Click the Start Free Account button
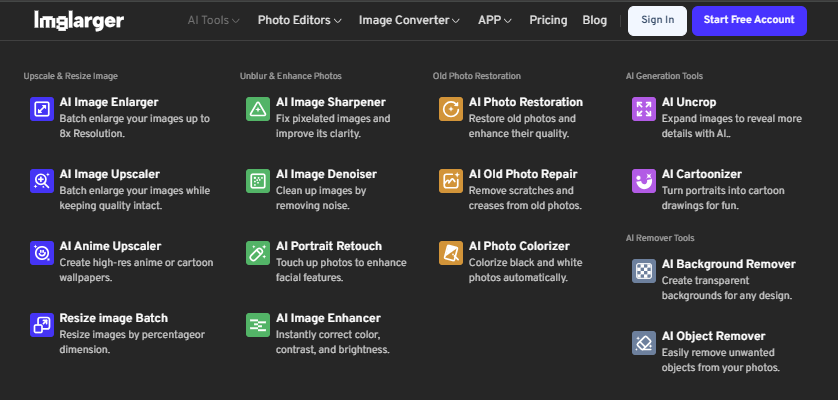Screen dimensions: 838x400 pos(748,20)
